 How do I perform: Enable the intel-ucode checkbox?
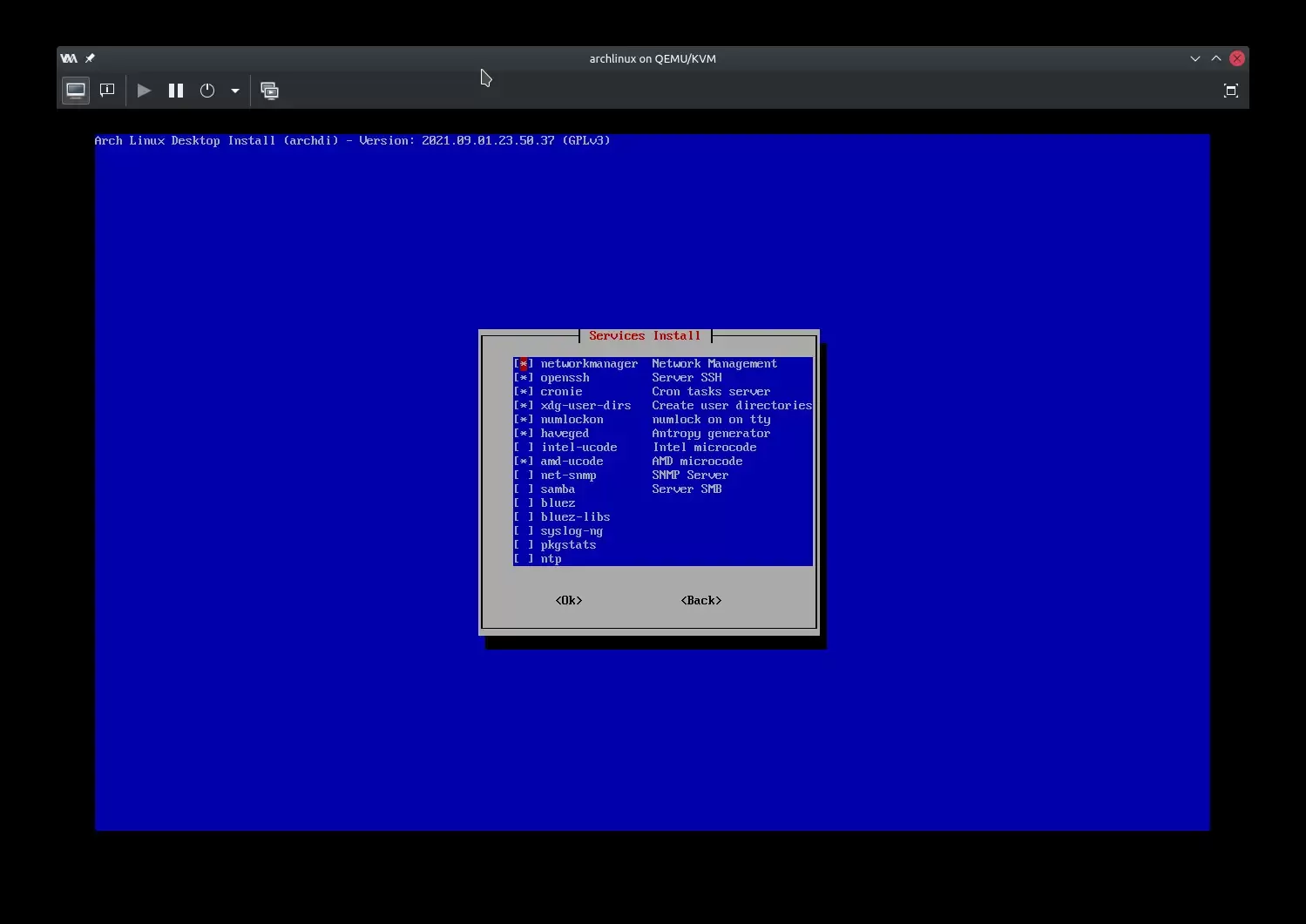point(524,448)
